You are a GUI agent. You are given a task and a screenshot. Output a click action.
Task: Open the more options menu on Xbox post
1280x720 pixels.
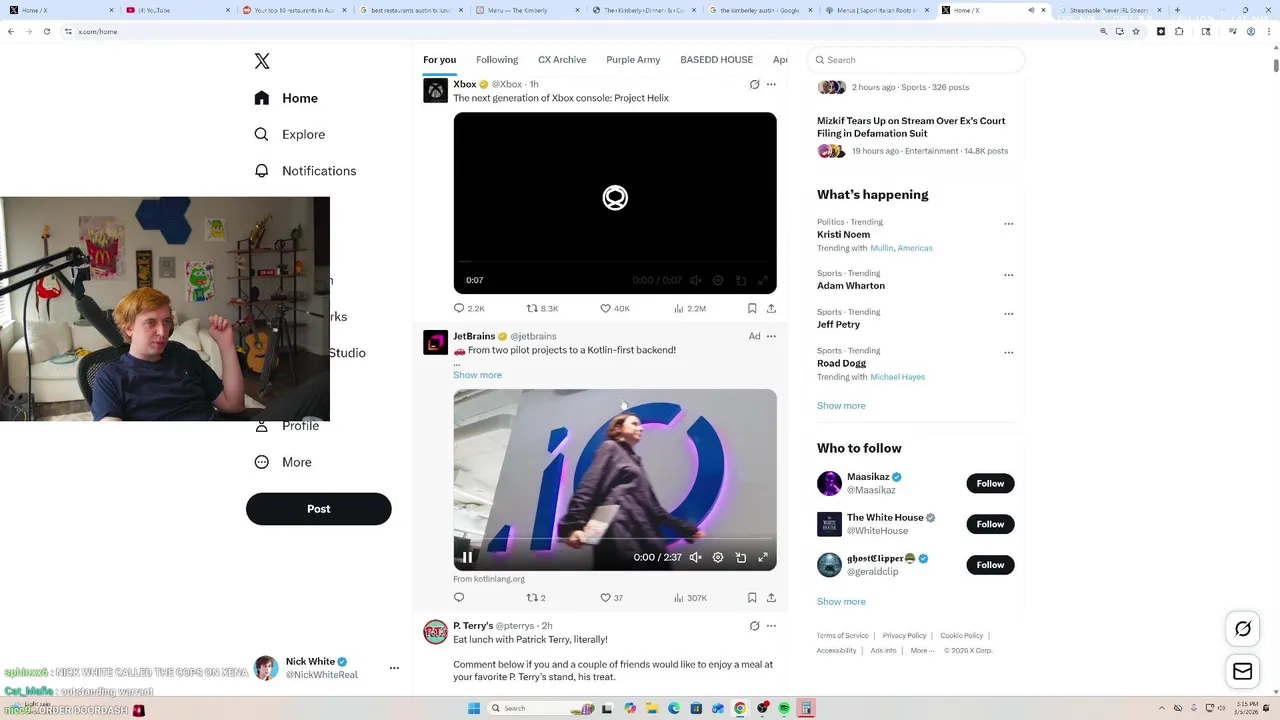tap(771, 85)
